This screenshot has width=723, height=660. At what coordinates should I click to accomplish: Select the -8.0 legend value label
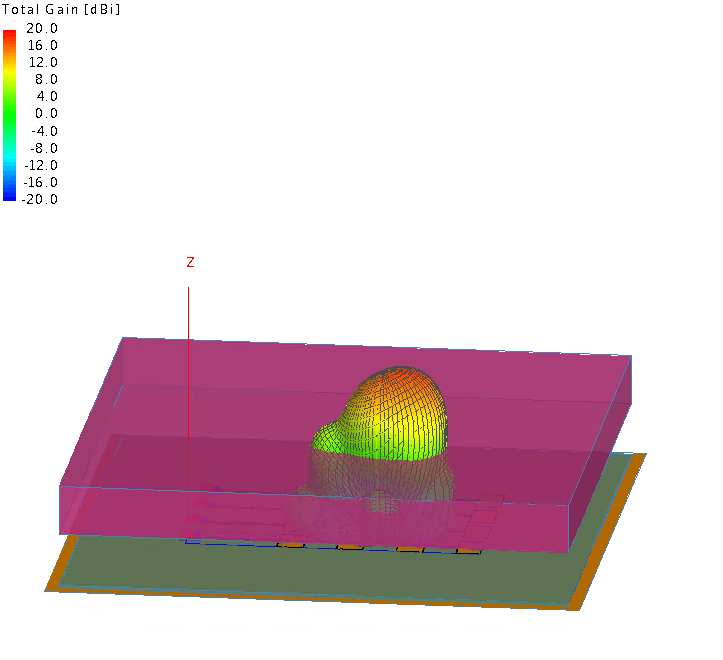point(42,148)
